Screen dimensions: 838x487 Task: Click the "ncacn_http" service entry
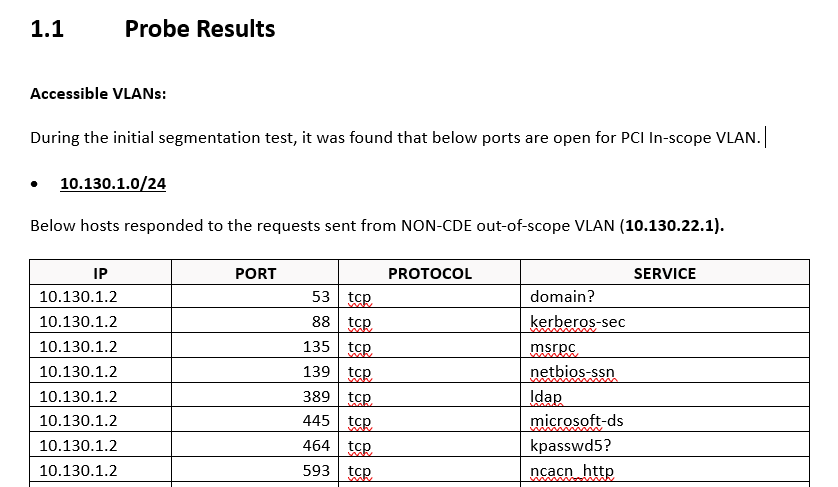[x=571, y=470]
